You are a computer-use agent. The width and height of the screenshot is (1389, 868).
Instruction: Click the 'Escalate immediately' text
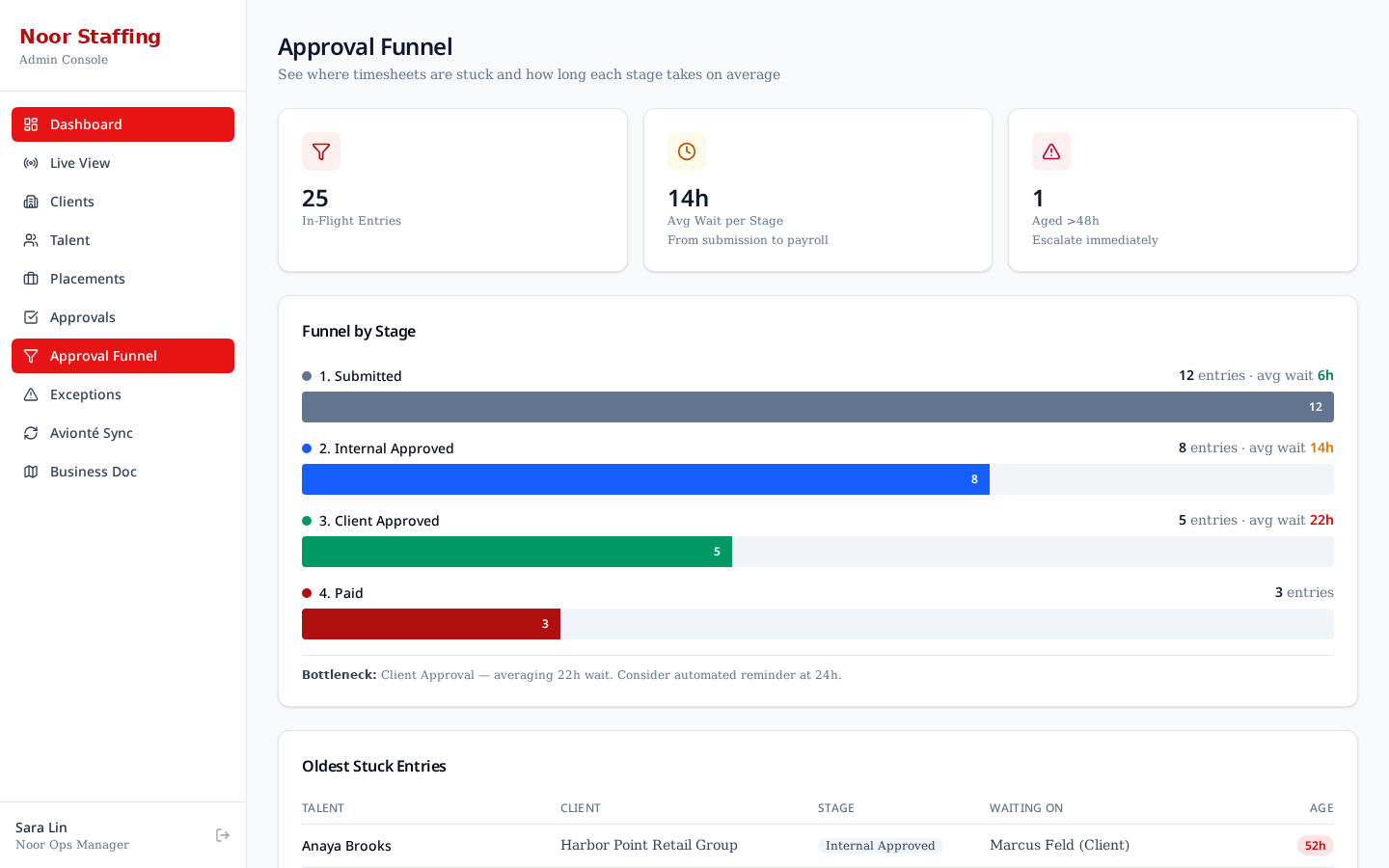pos(1095,240)
